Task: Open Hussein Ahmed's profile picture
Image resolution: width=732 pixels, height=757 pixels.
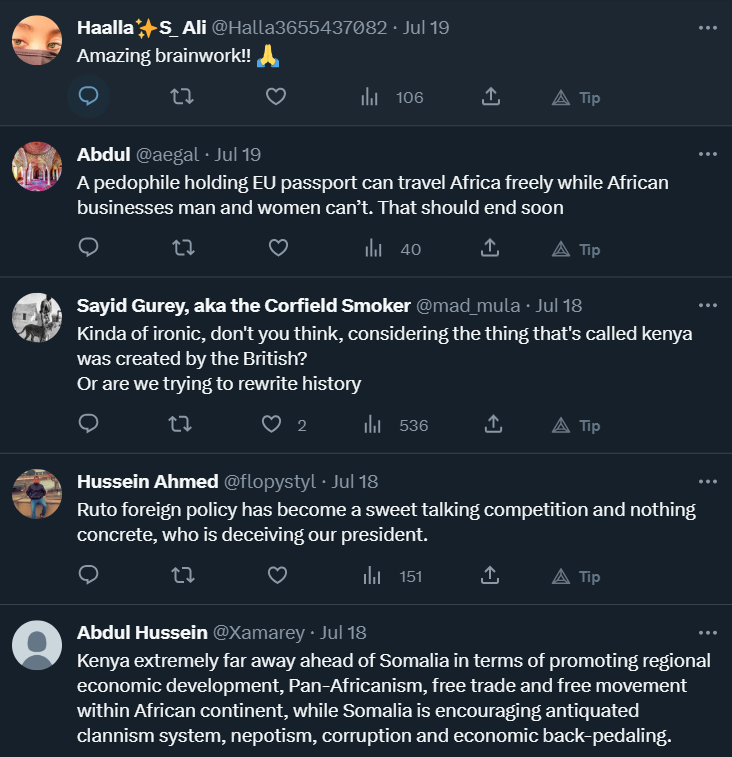Action: 37,494
